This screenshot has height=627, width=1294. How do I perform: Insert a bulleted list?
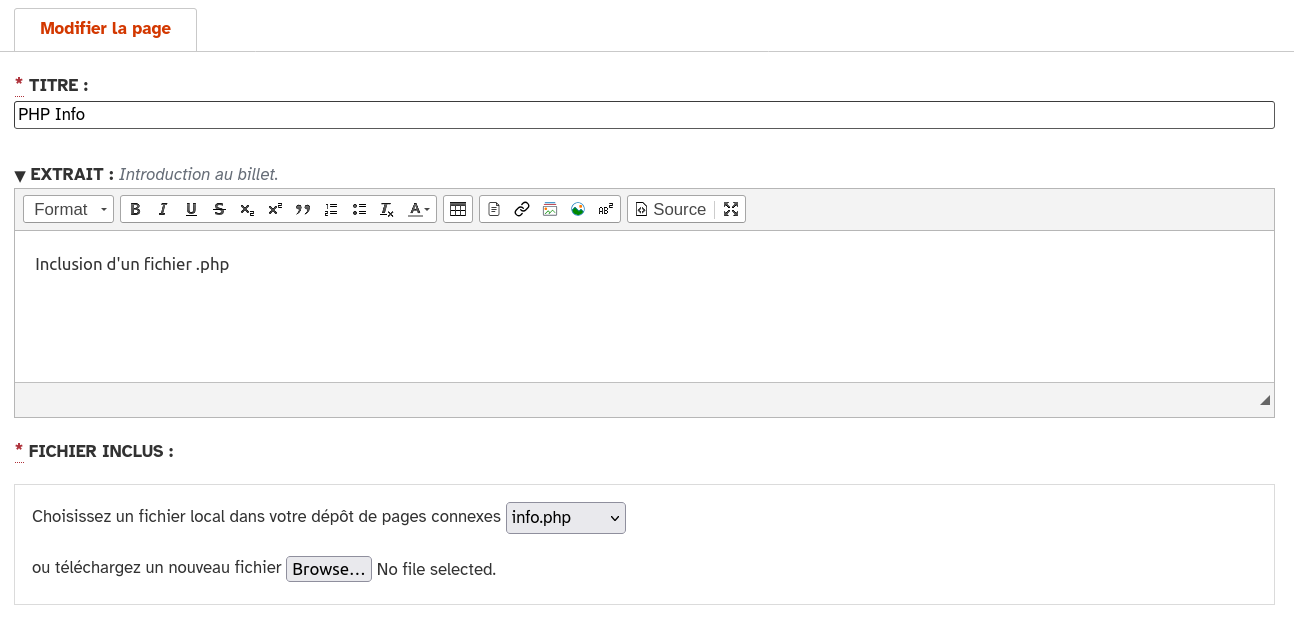click(359, 209)
